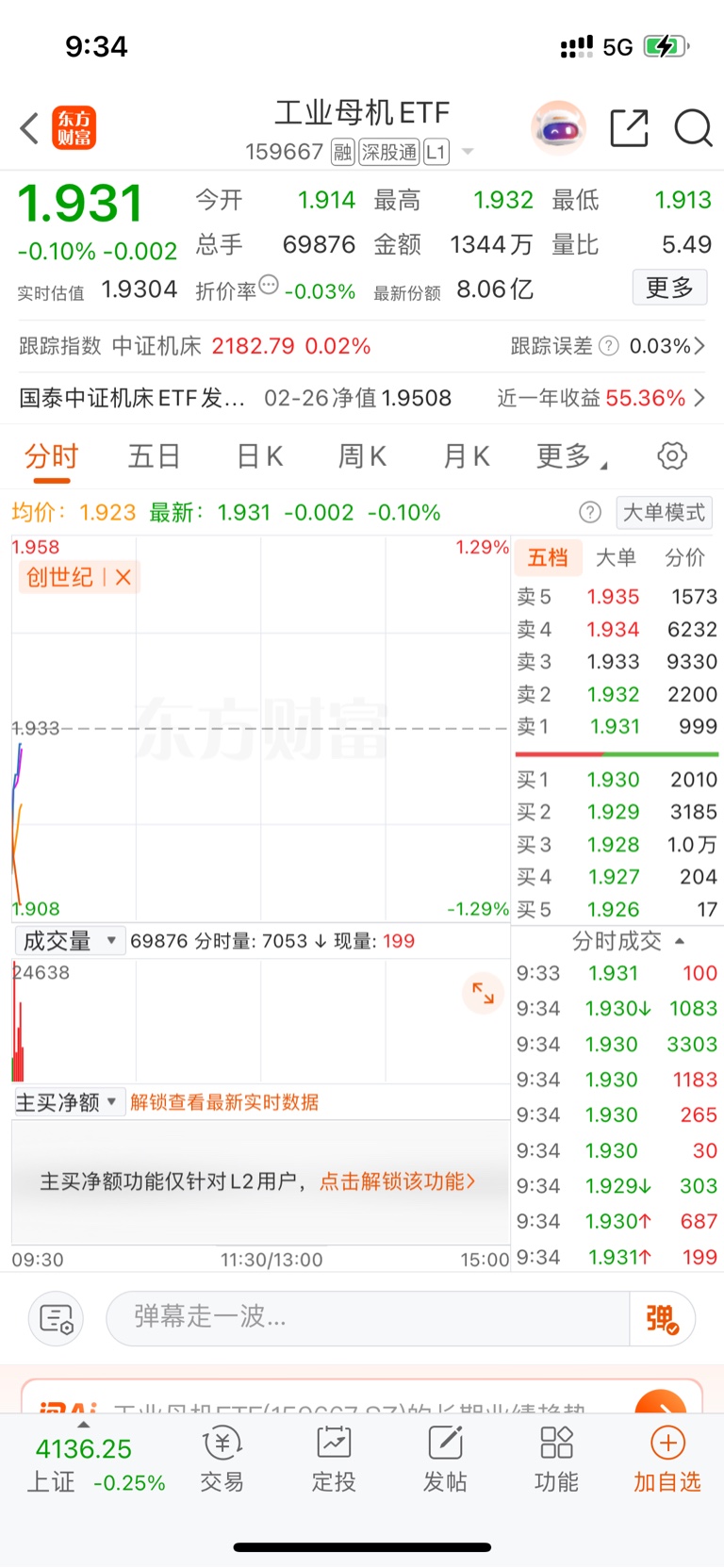Open the chart settings gear icon
The width and height of the screenshot is (724, 1568).
[671, 456]
